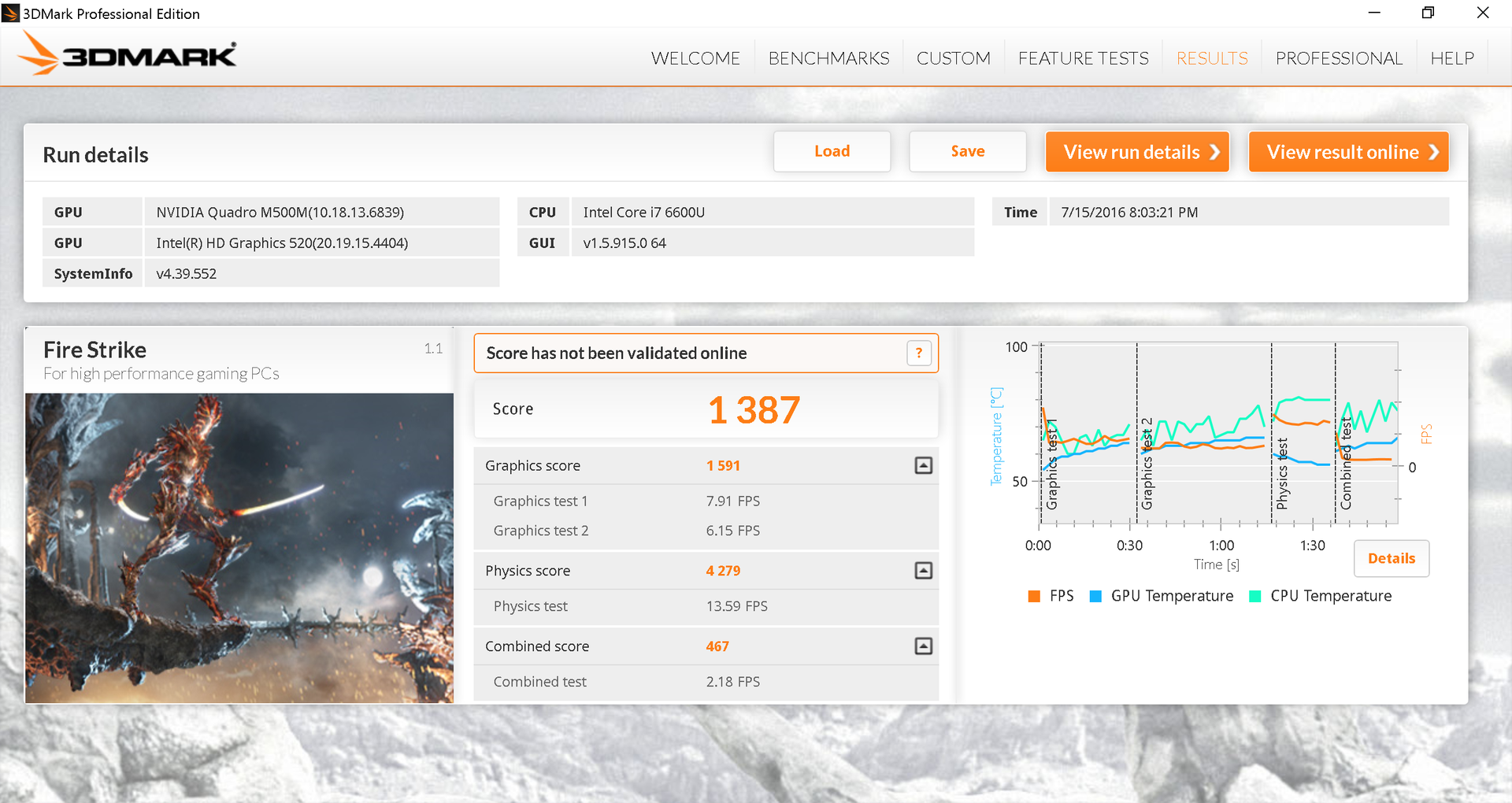The width and height of the screenshot is (1512, 803).
Task: Close the 3DMark window
Action: (x=1482, y=13)
